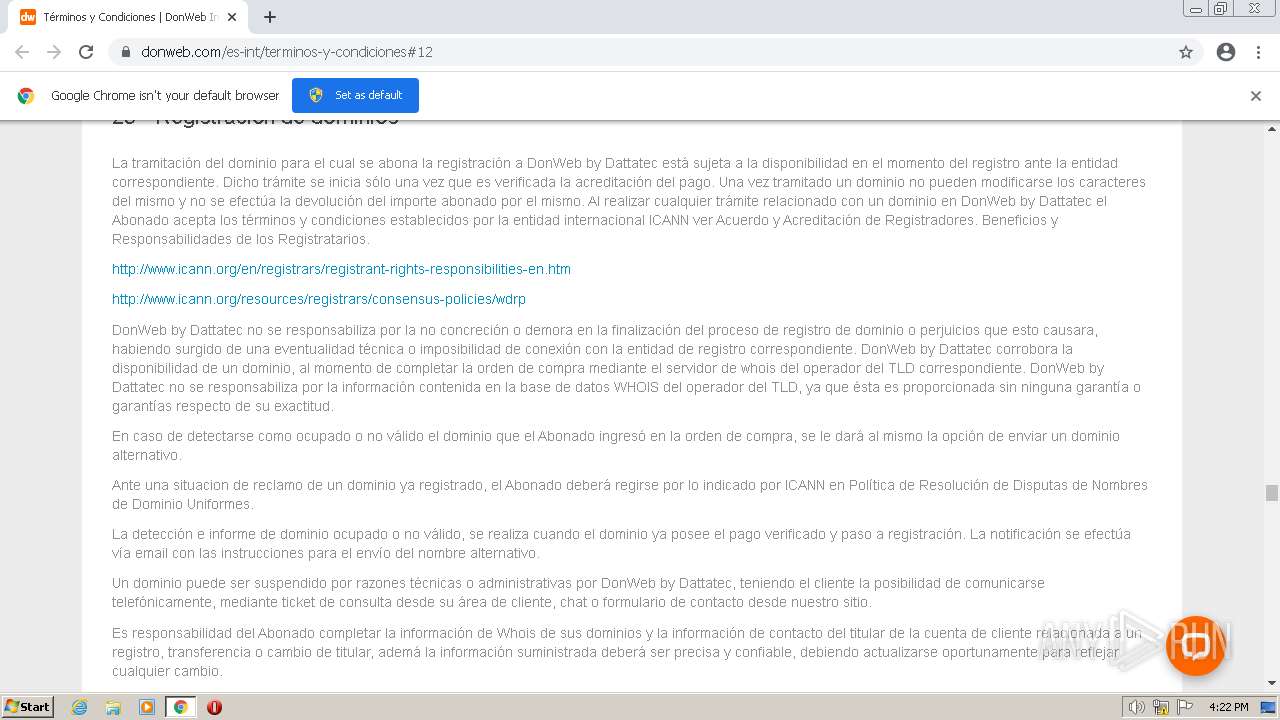Open the ICANN registrant rights responsibilities link
The image size is (1280, 720).
click(341, 269)
